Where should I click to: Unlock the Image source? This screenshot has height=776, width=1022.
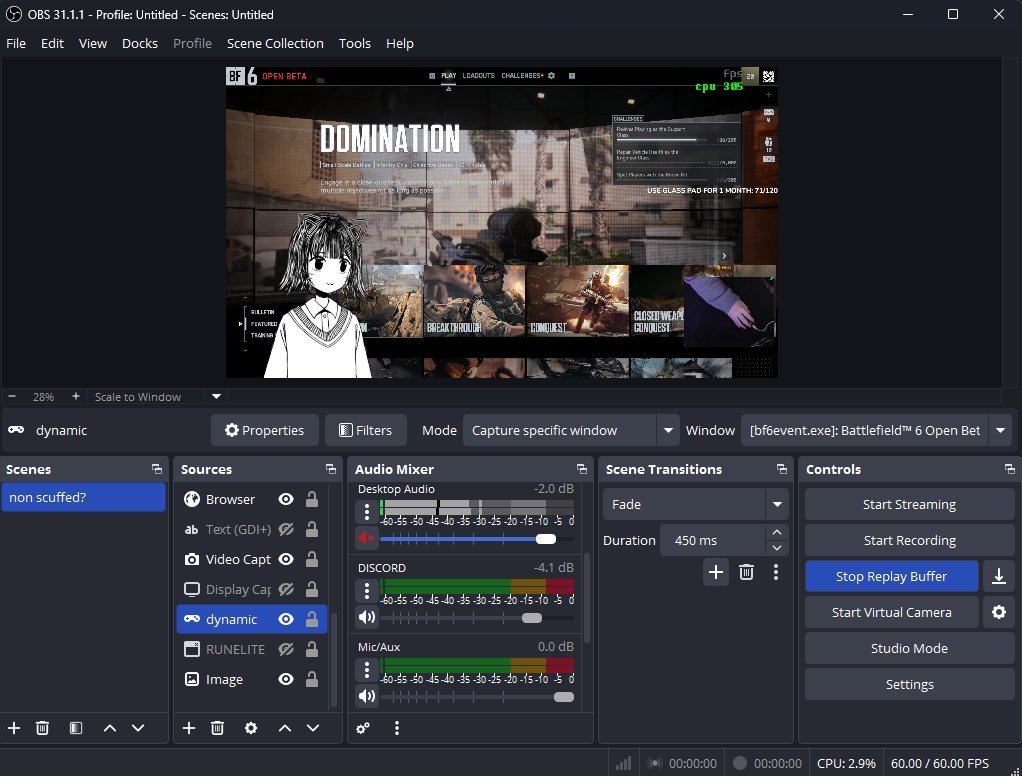tap(312, 679)
